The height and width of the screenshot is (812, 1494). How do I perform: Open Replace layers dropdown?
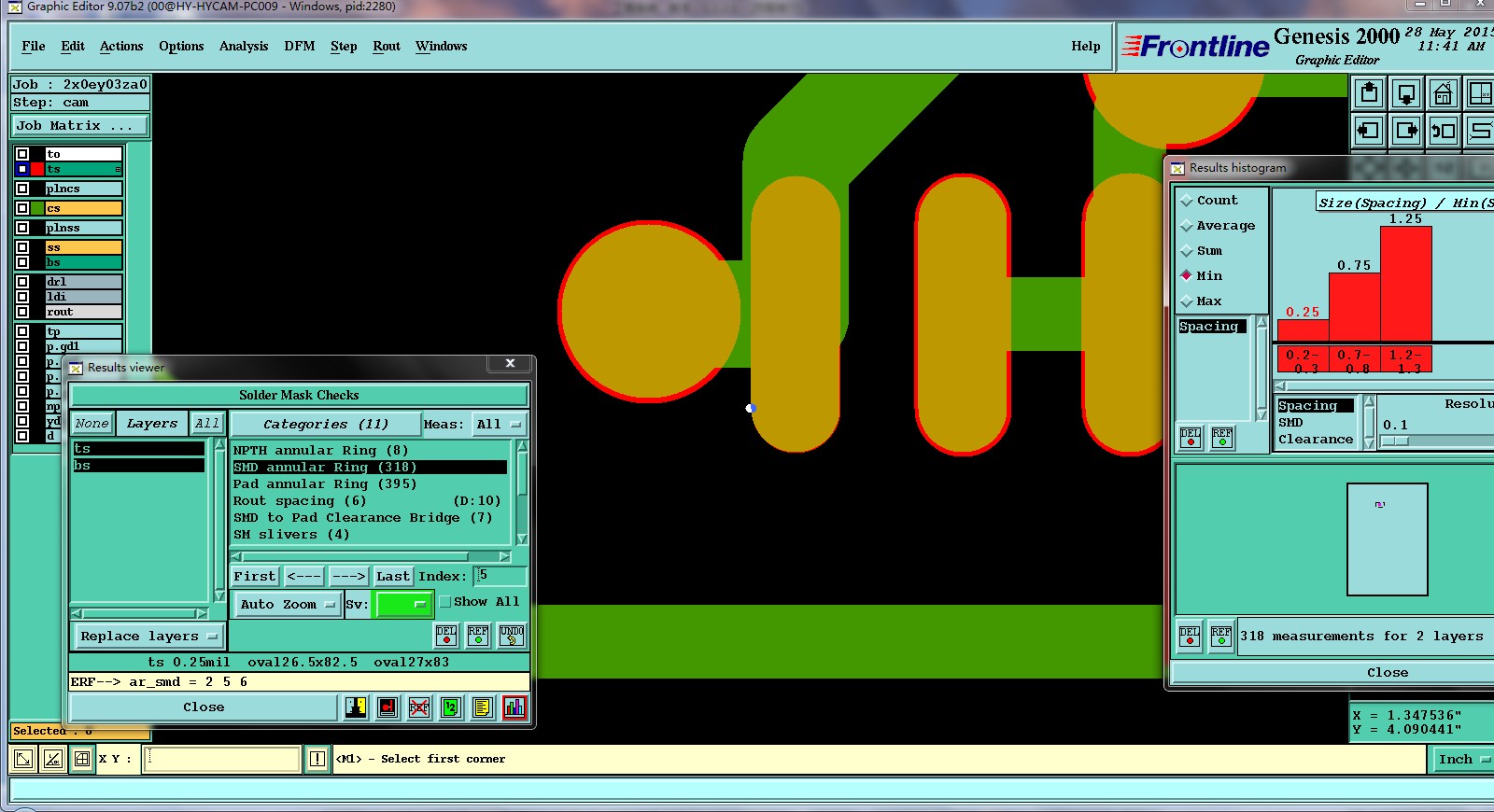point(148,637)
